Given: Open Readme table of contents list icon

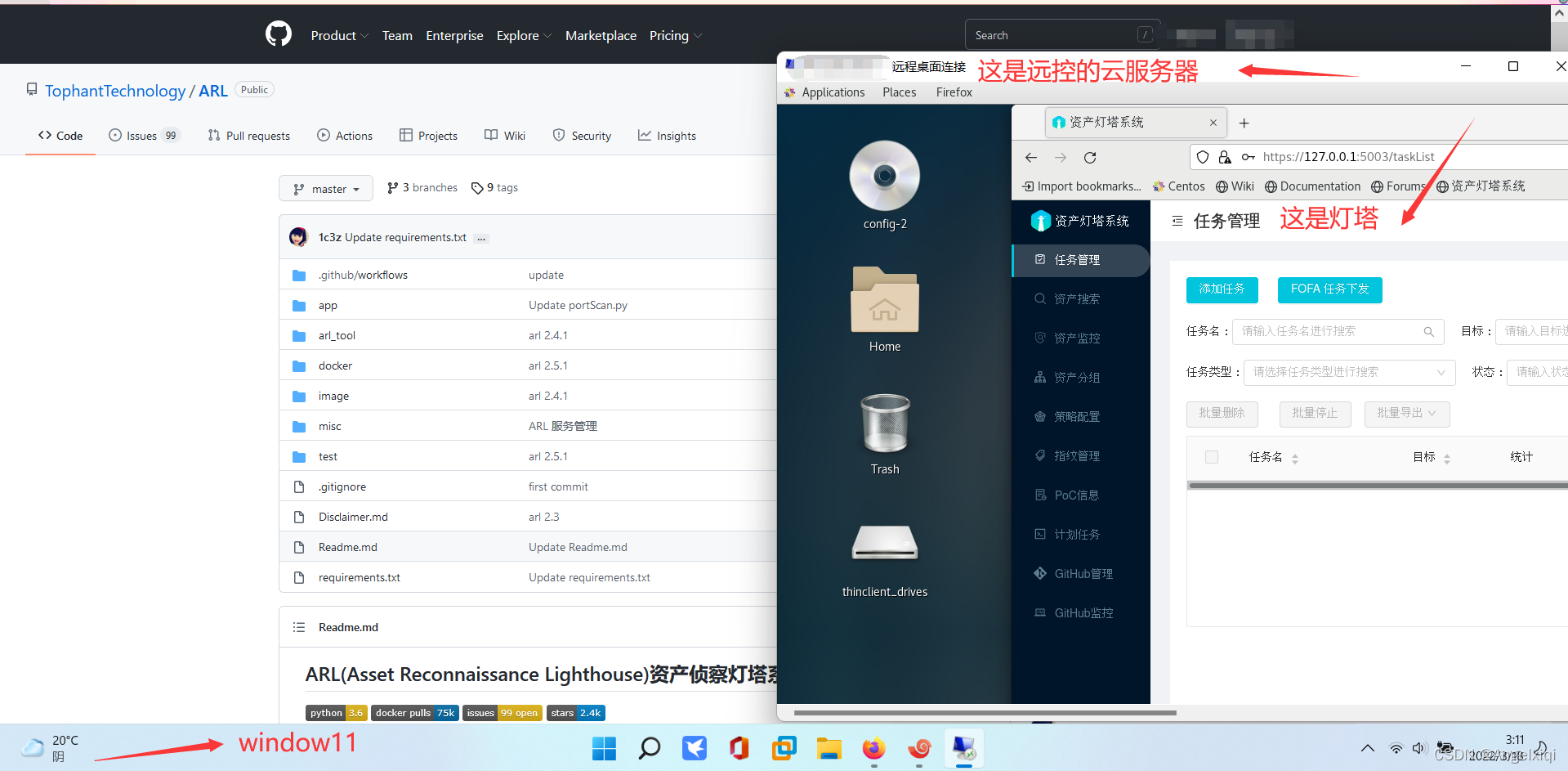Looking at the screenshot, I should click(x=299, y=627).
